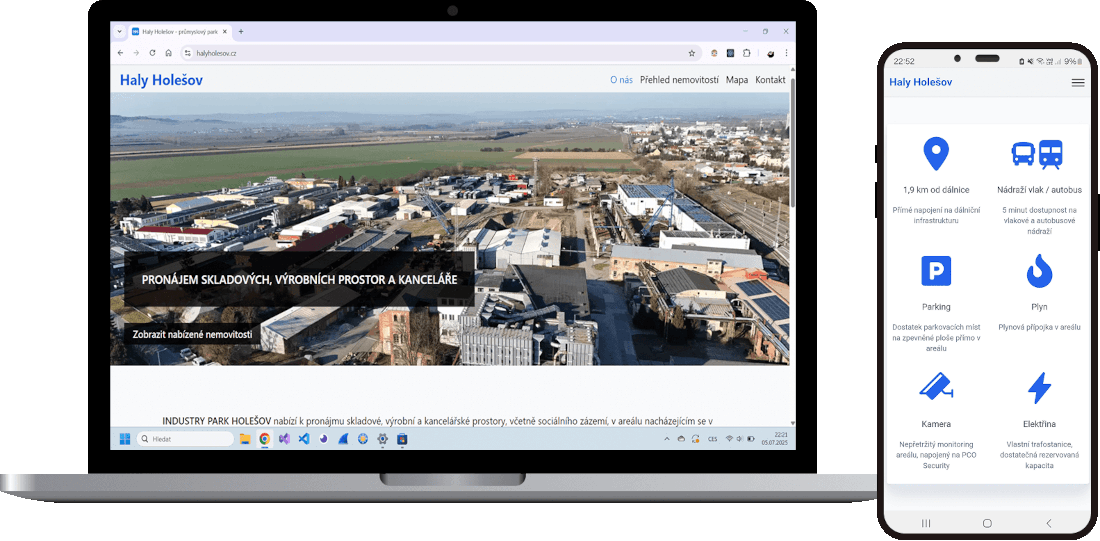
Task: Bookmark page with the star icon
Action: pyautogui.click(x=691, y=53)
